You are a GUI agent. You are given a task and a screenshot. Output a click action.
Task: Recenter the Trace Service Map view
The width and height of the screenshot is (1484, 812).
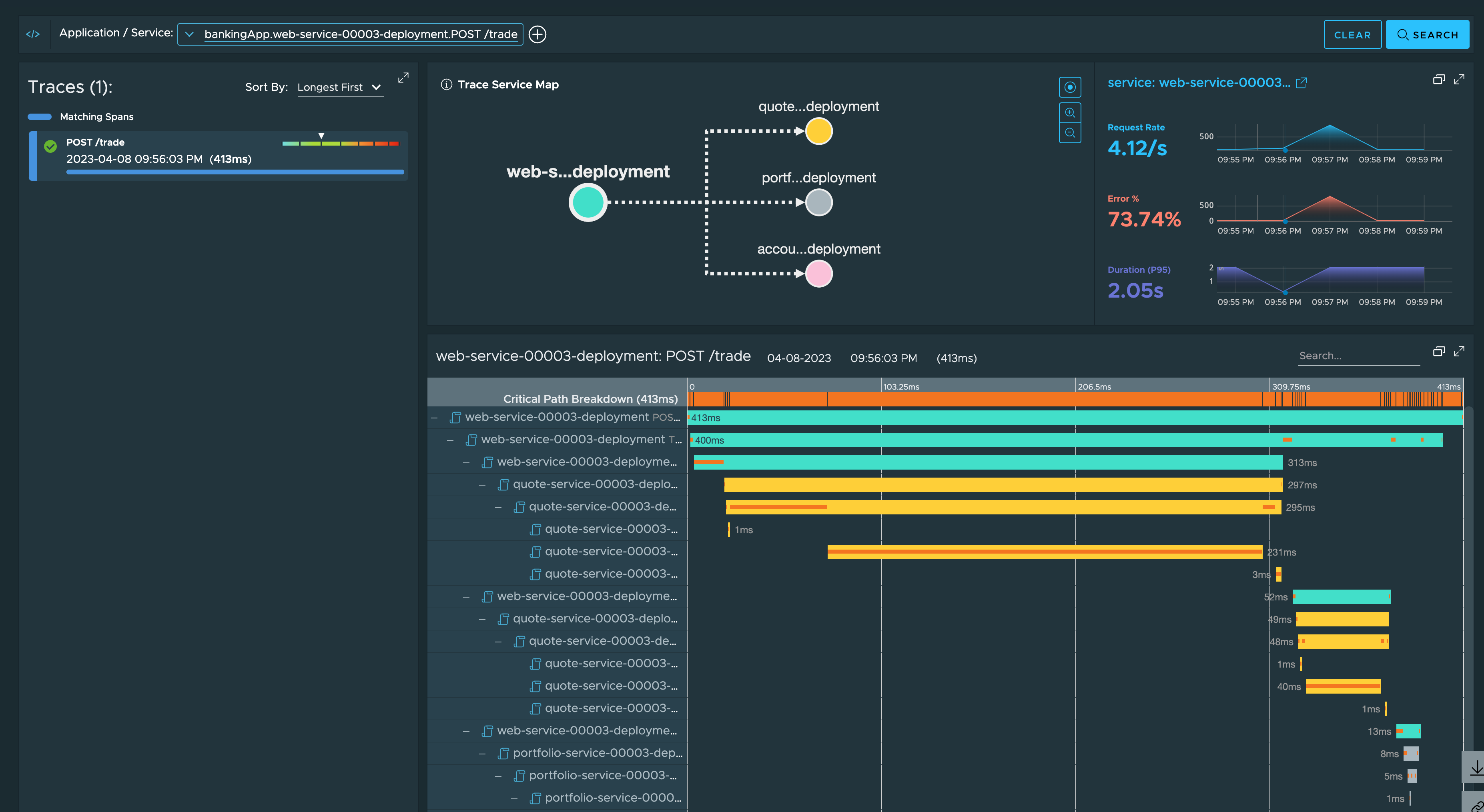click(1069, 88)
